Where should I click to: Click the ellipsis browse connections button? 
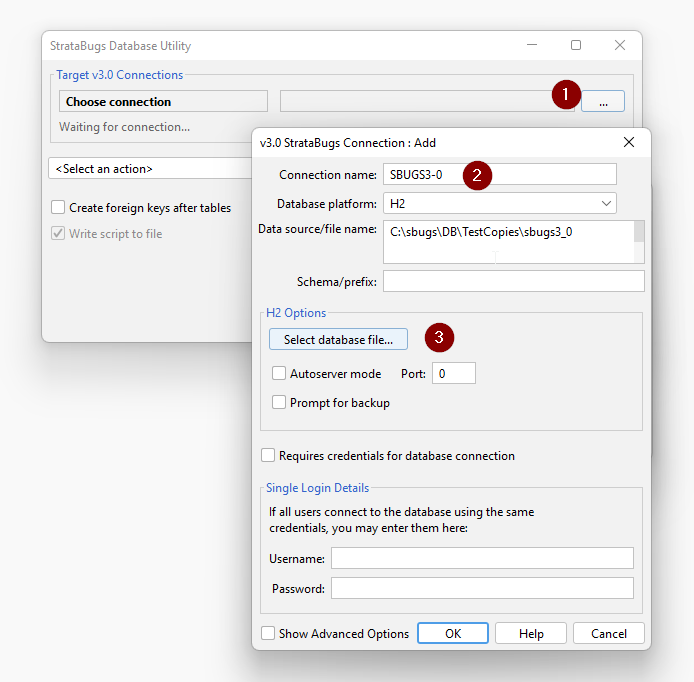(602, 101)
